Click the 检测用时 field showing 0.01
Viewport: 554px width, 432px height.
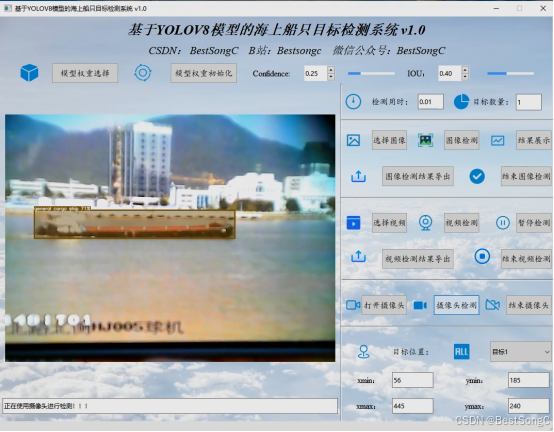[431, 102]
